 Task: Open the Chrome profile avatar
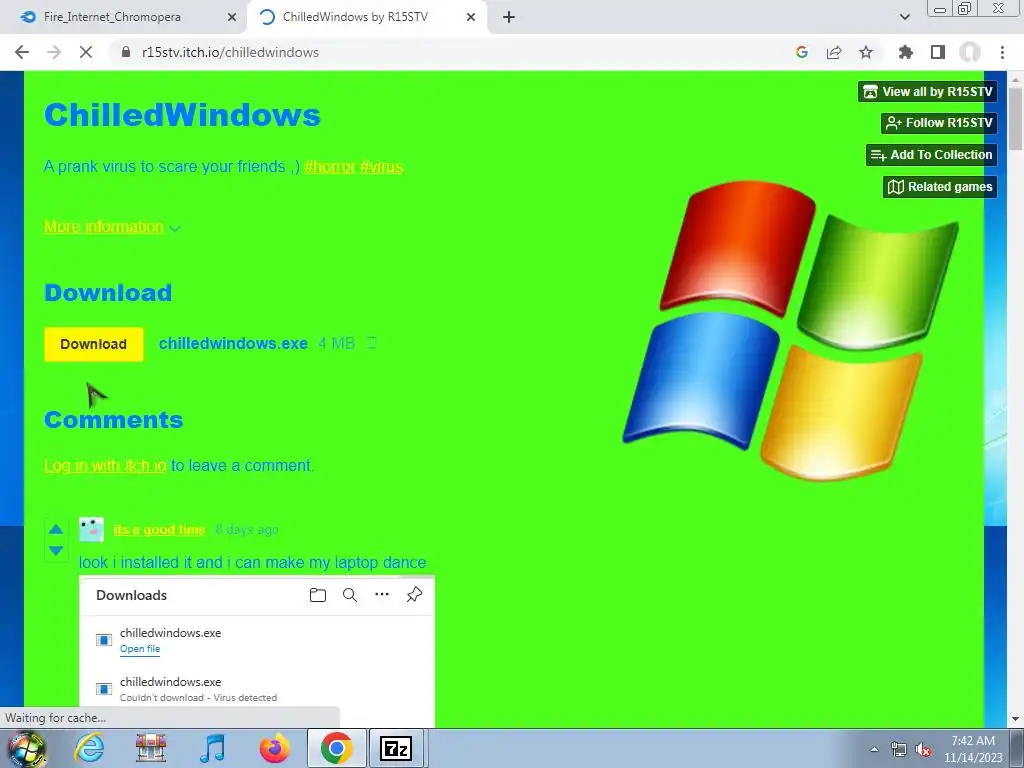(970, 52)
